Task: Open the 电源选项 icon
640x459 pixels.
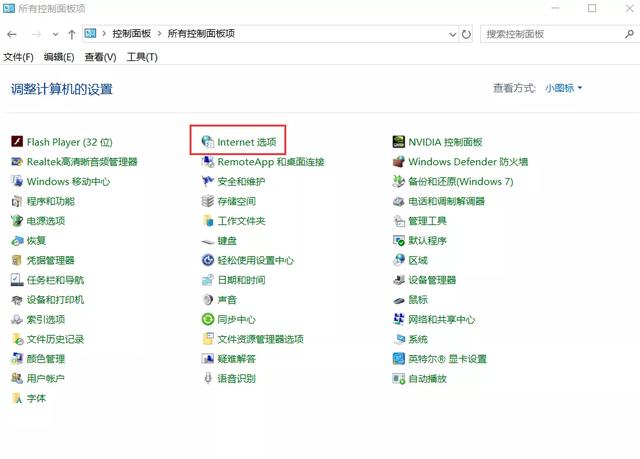Action: coord(17,221)
